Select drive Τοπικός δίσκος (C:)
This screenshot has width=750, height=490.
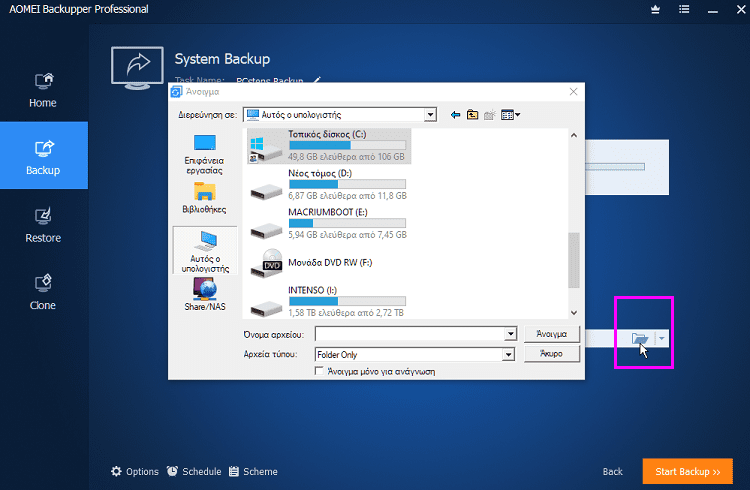click(x=329, y=146)
